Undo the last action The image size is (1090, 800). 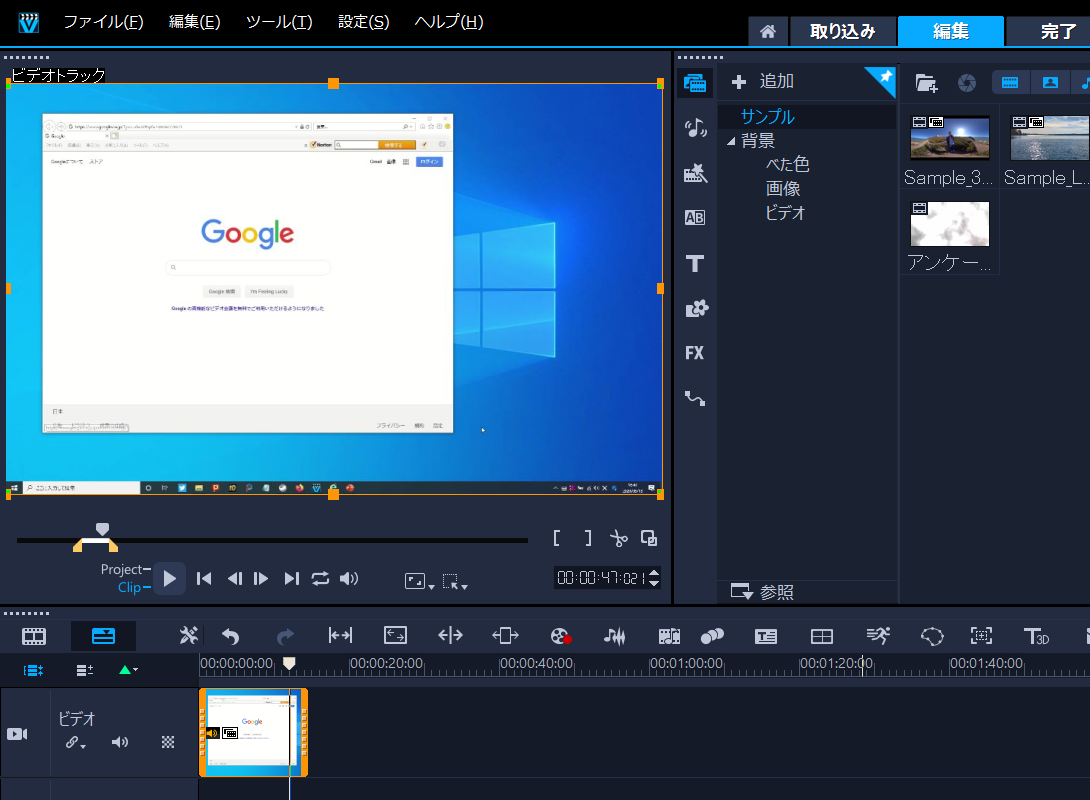[230, 636]
